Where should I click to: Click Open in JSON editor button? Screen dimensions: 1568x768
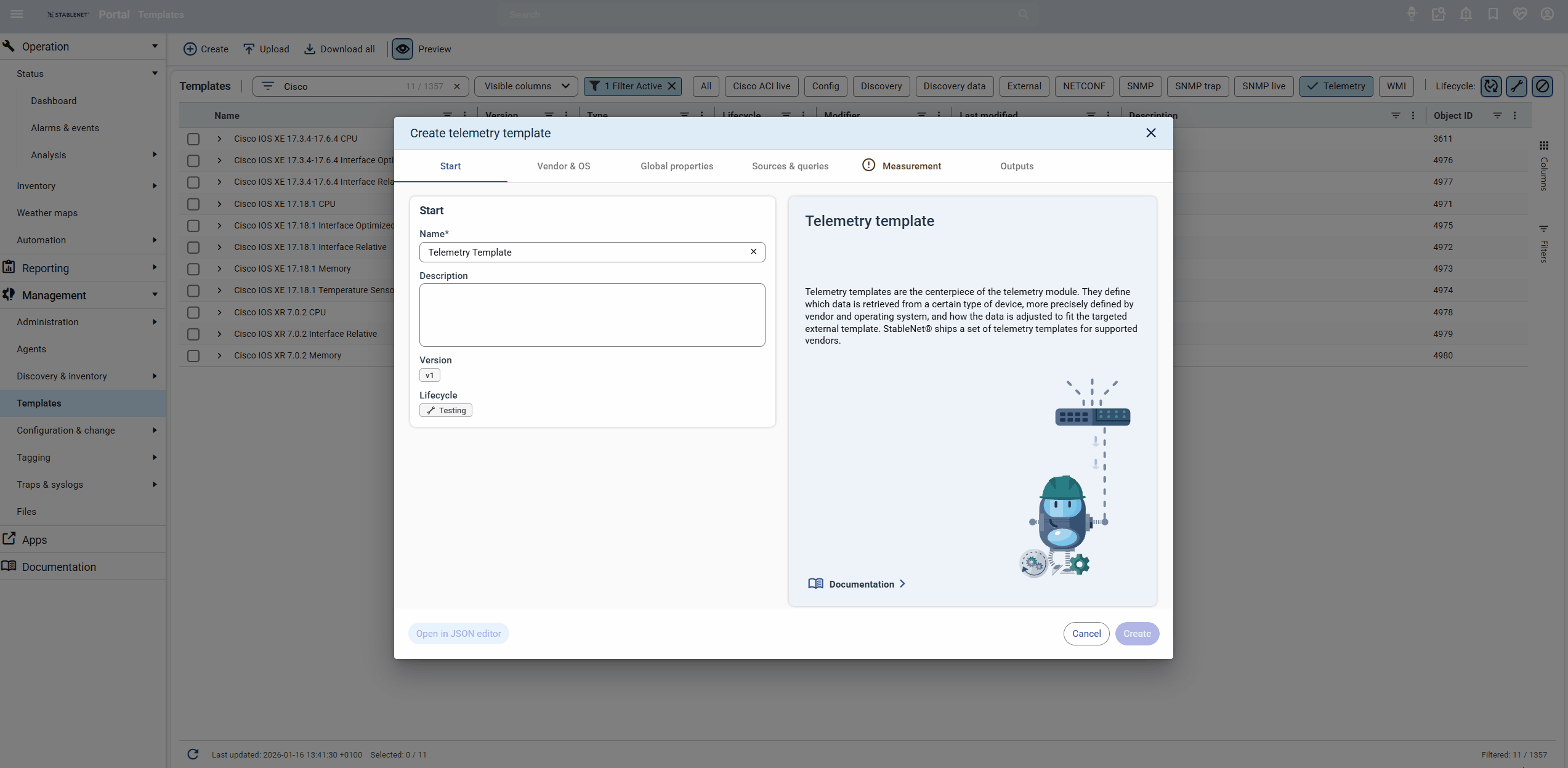point(458,634)
